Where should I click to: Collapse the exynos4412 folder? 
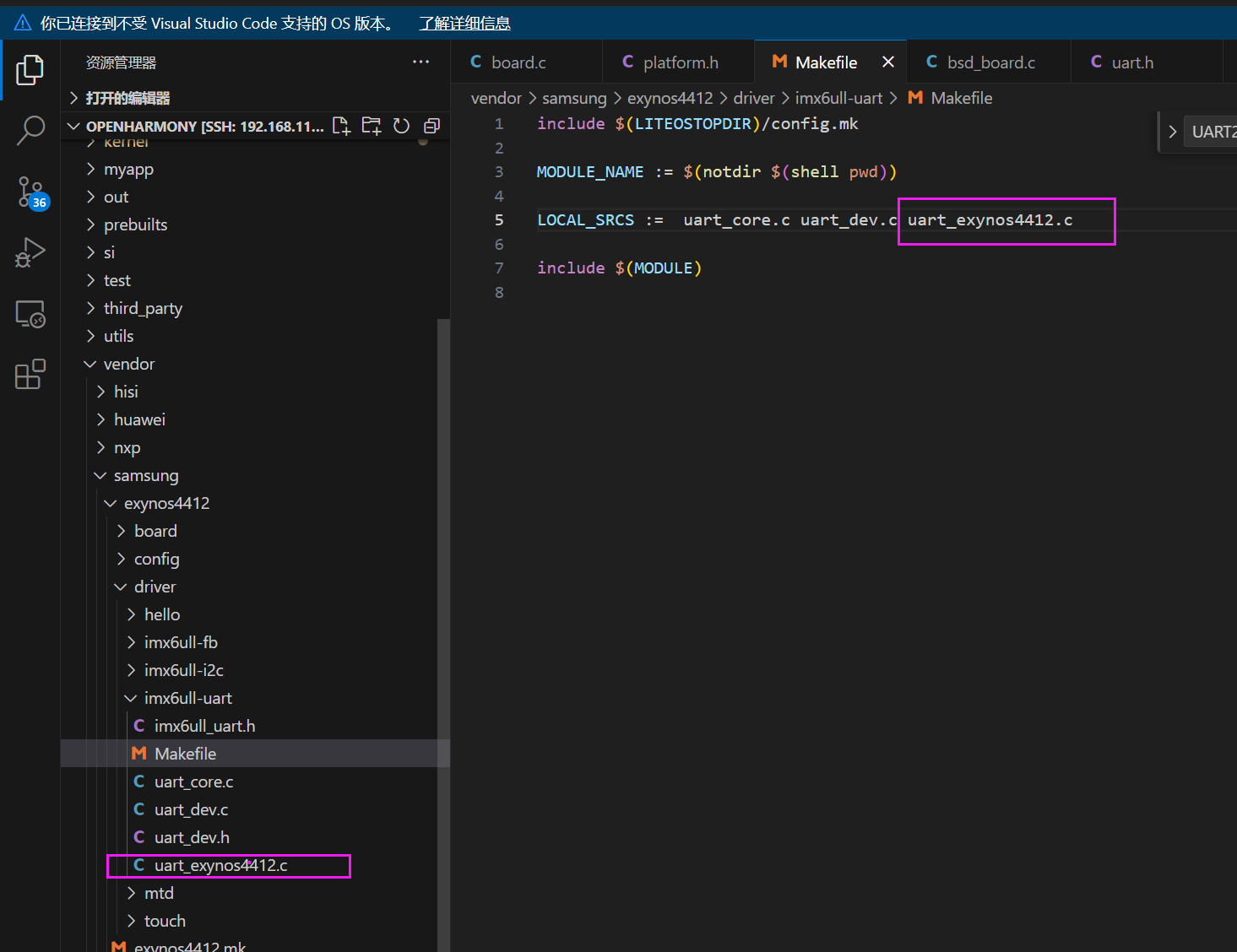(x=255, y=503)
